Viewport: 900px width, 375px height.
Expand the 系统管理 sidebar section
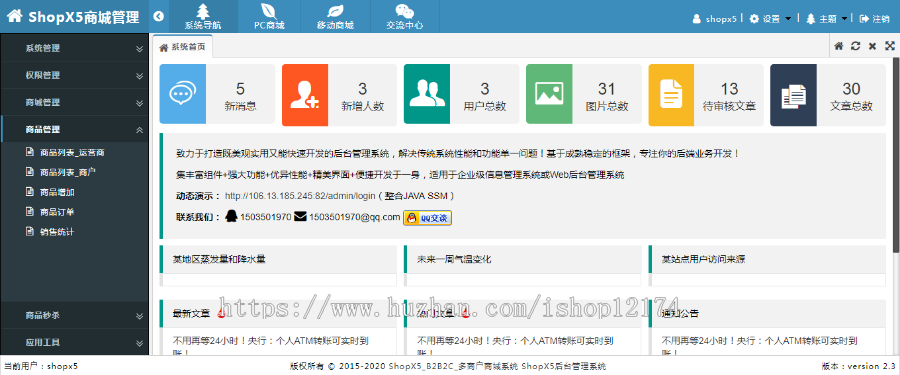click(75, 48)
